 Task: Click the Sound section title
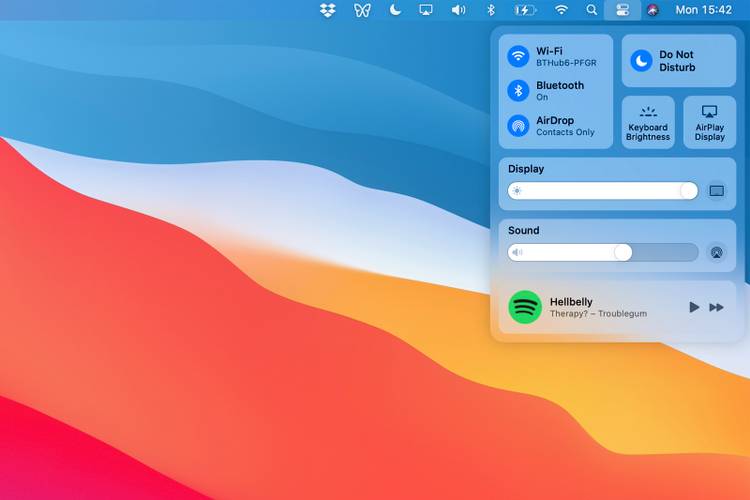[523, 231]
